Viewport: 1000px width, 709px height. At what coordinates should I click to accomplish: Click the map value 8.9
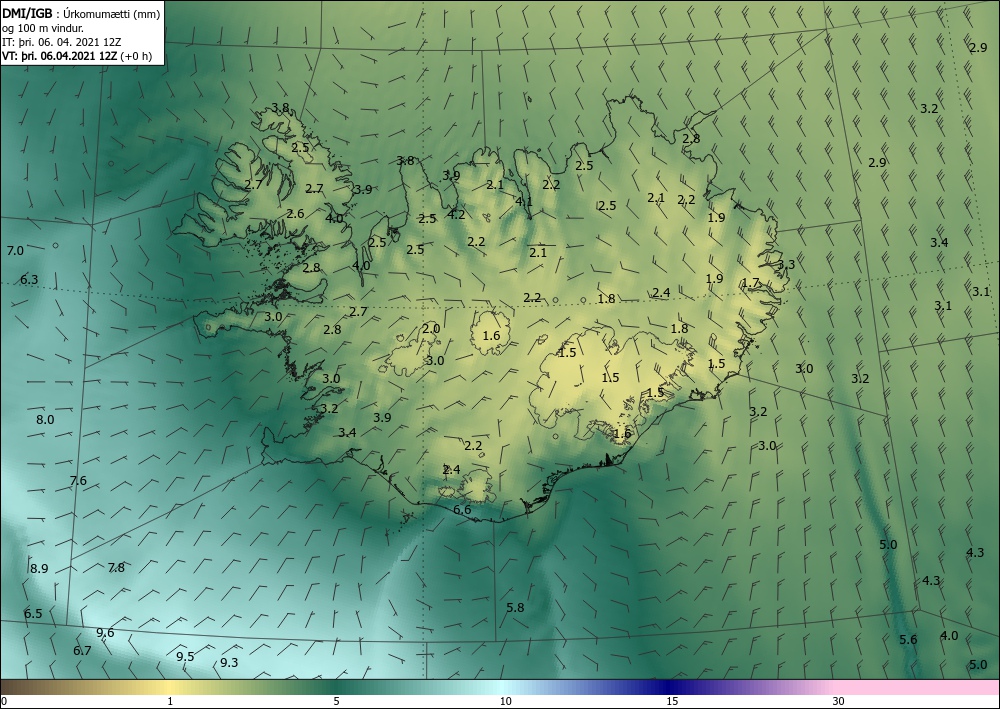pyautogui.click(x=39, y=568)
